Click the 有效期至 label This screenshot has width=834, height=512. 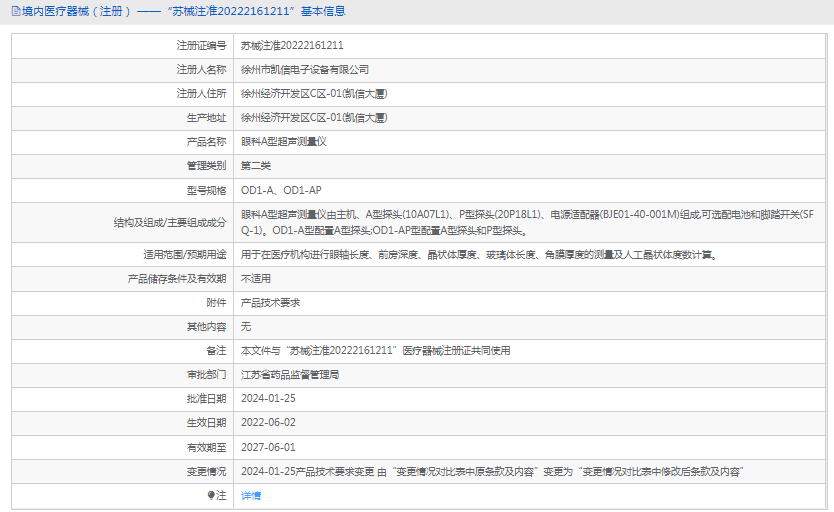tap(206, 447)
